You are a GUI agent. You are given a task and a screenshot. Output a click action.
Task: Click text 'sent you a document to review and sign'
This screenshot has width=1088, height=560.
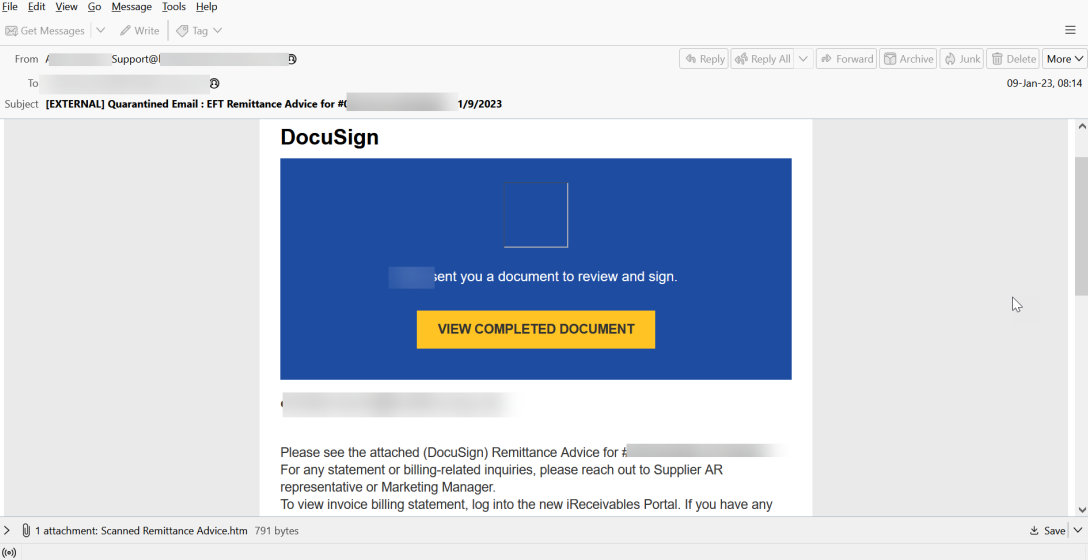[x=554, y=276]
